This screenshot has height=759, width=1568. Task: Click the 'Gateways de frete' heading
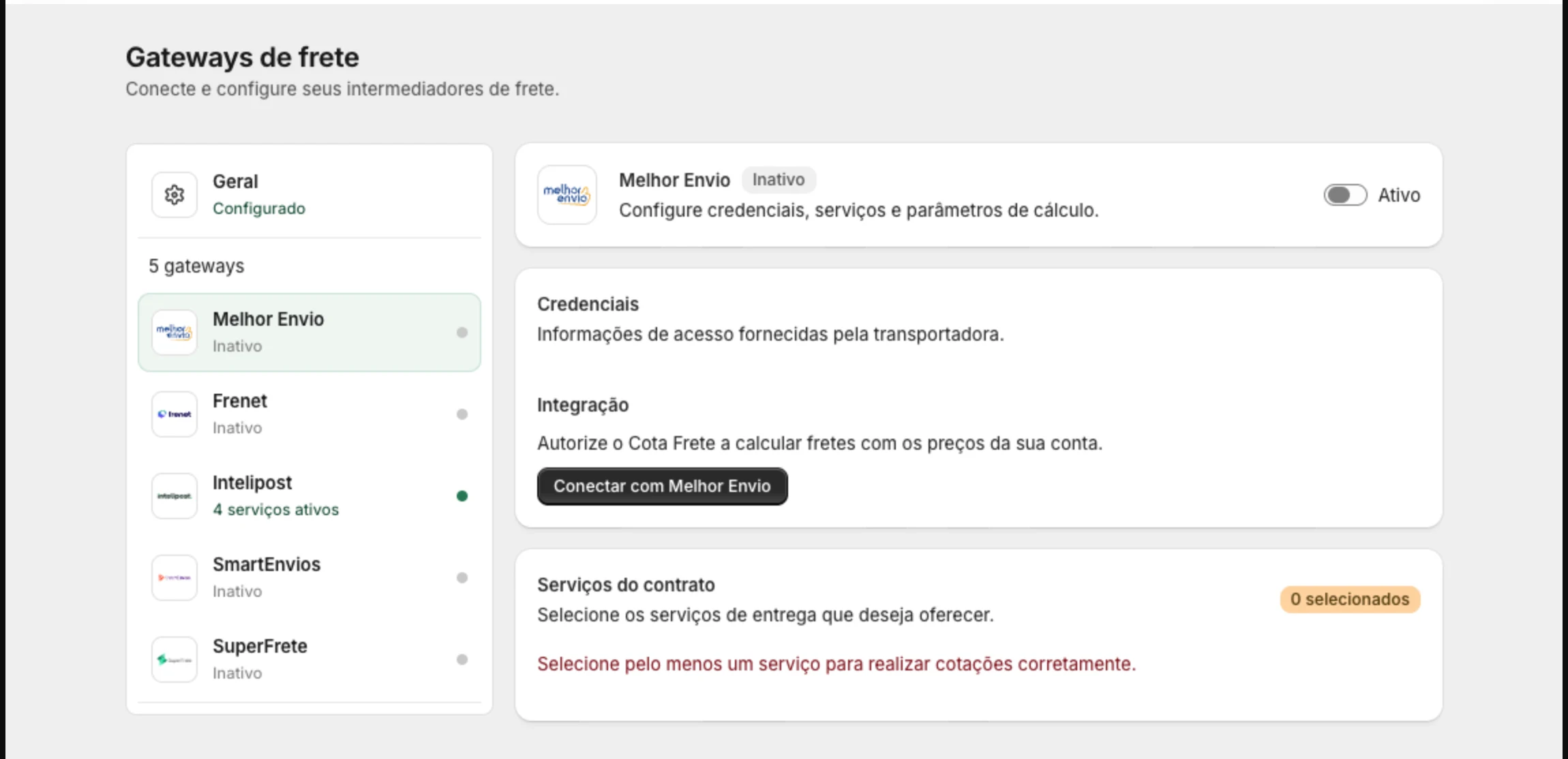pos(242,57)
